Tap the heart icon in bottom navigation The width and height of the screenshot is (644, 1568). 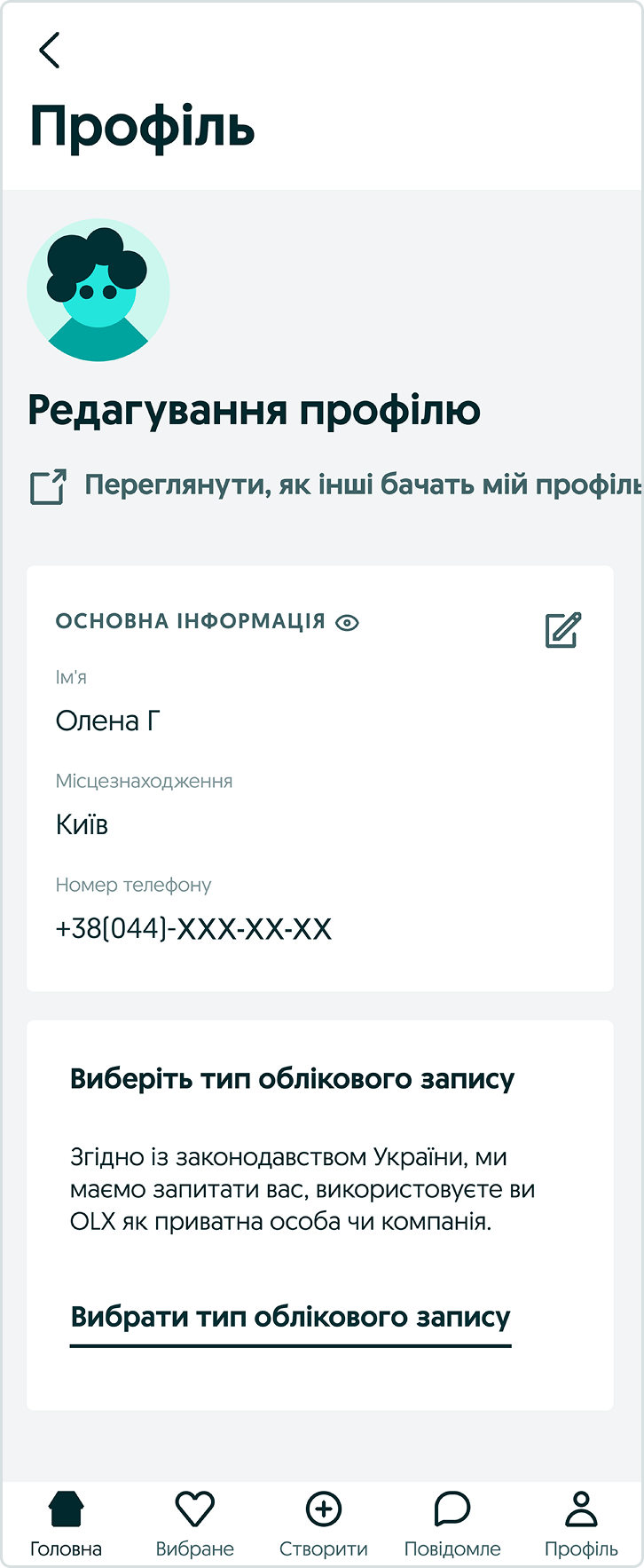[195, 1509]
